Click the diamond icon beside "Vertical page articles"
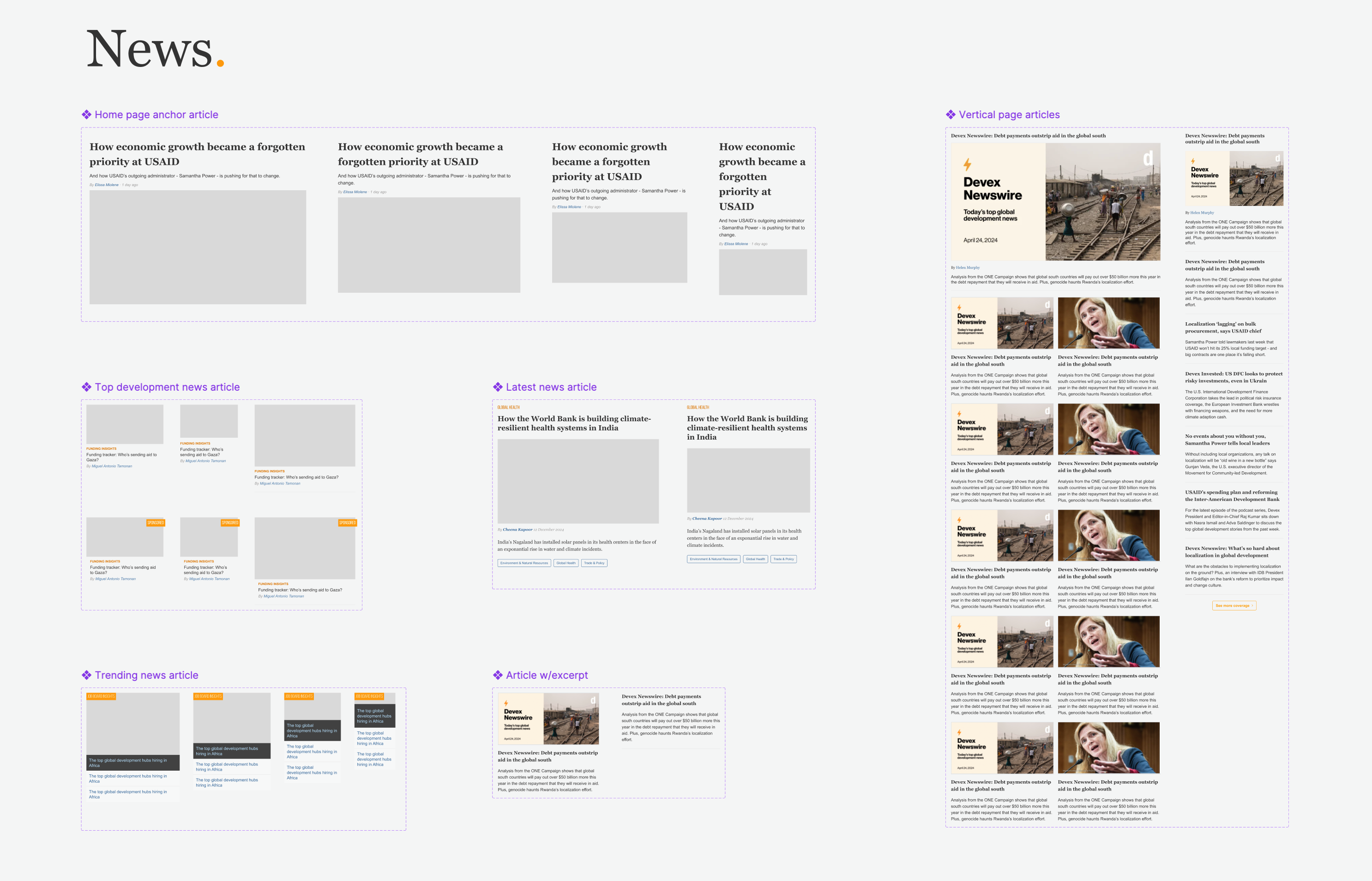The image size is (1372, 881). tap(951, 115)
